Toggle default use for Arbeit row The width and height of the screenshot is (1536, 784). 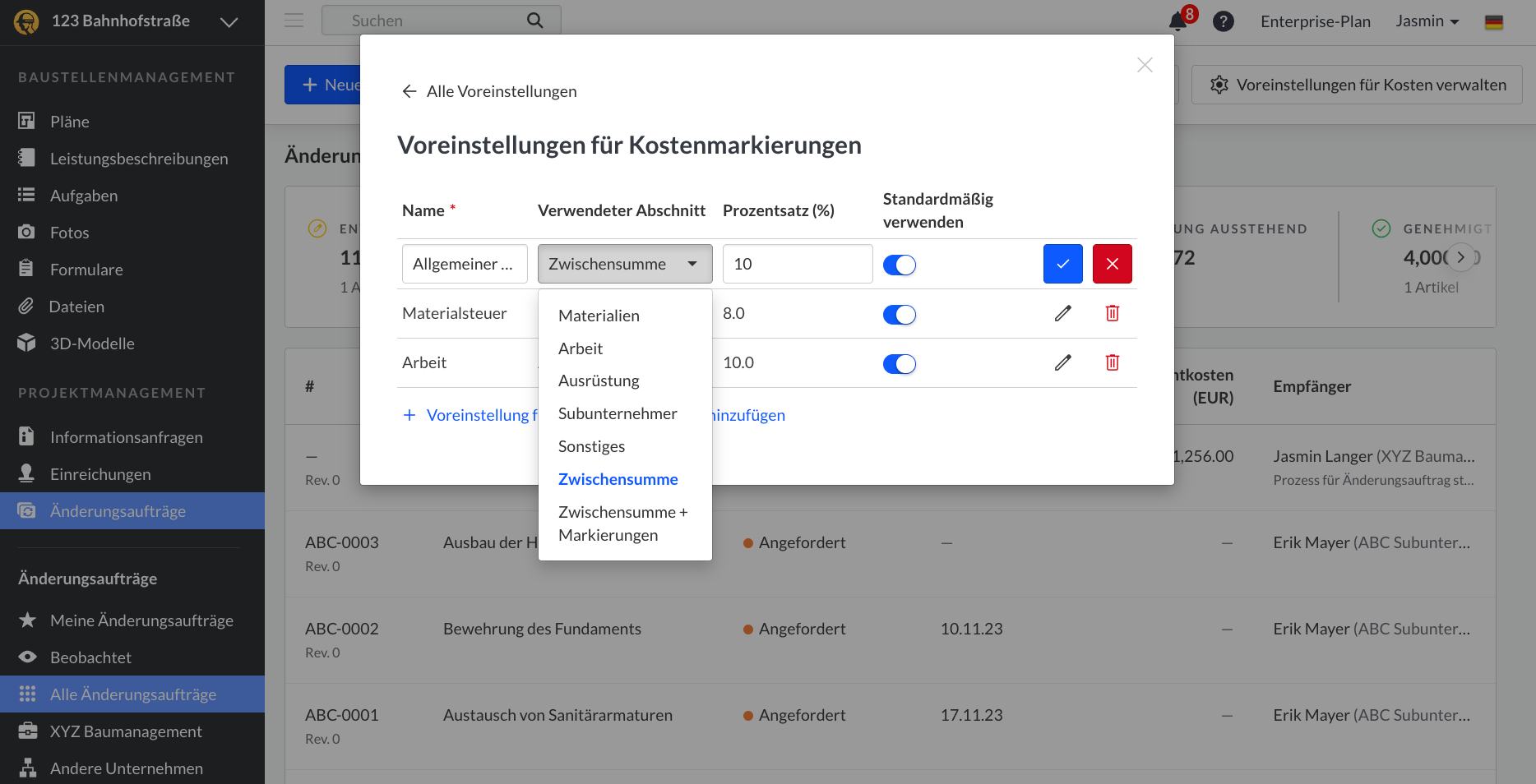[x=900, y=363]
